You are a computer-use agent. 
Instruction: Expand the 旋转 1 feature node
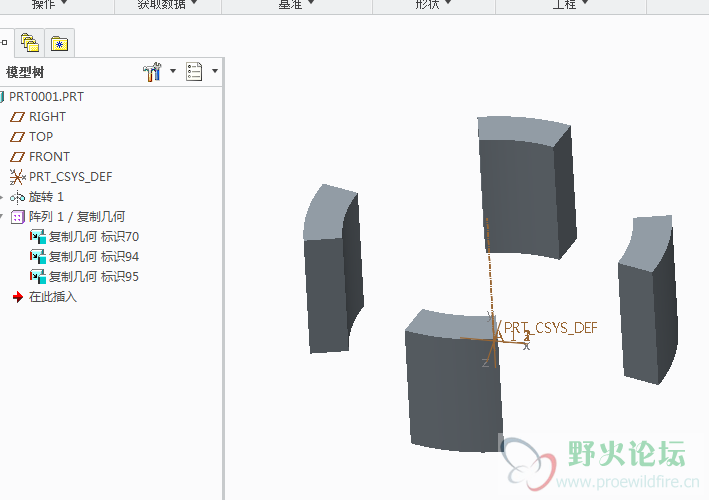(x=3, y=197)
